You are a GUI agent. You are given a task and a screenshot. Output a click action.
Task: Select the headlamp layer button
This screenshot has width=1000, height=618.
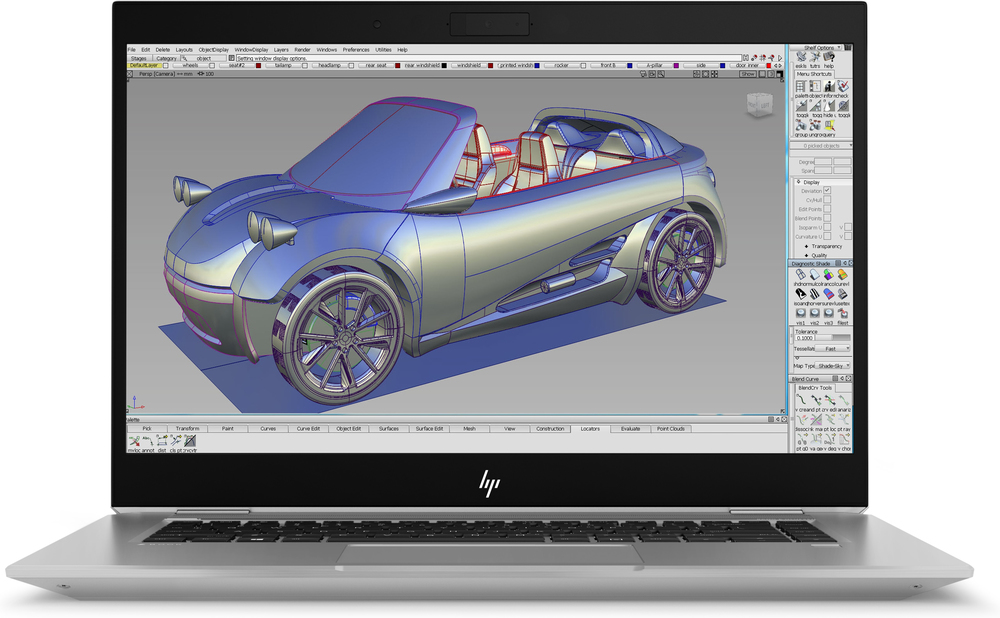[330, 66]
